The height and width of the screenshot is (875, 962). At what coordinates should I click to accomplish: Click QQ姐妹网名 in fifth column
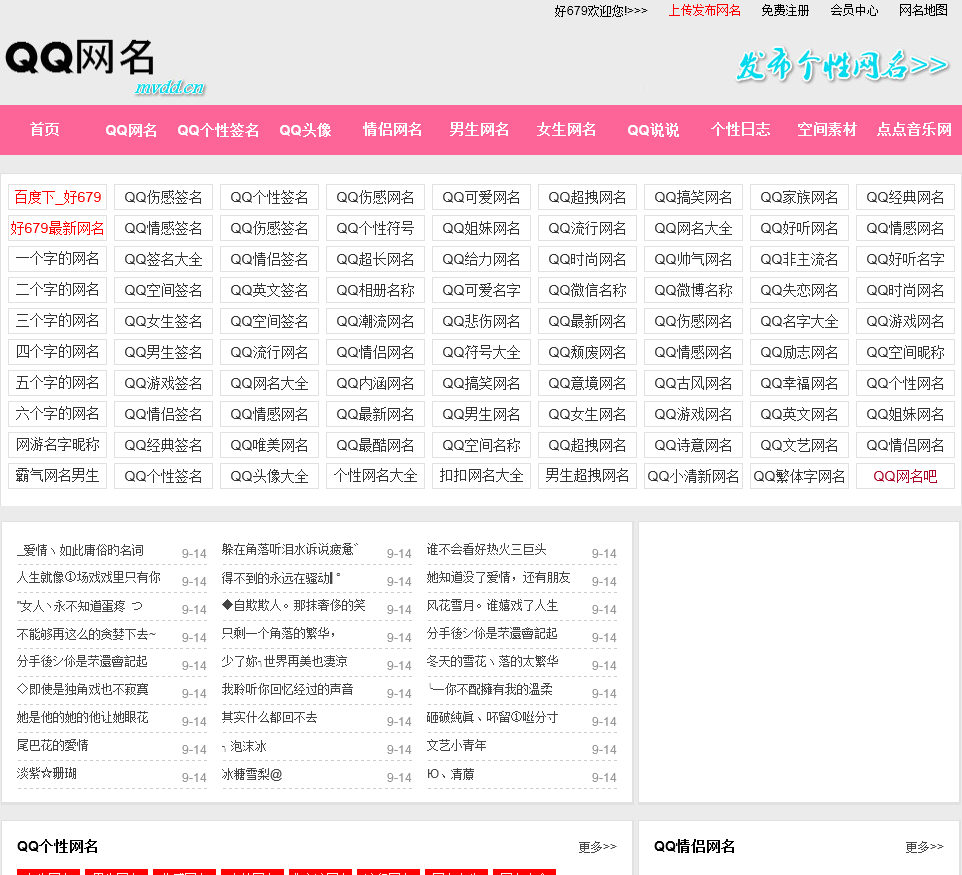(x=482, y=228)
